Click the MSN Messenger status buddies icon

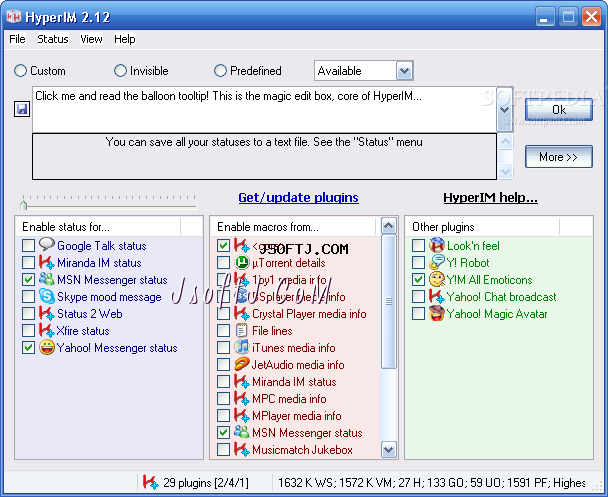coord(47,279)
